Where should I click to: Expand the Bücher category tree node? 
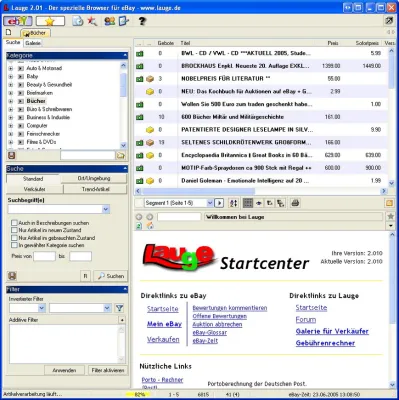tap(11, 101)
